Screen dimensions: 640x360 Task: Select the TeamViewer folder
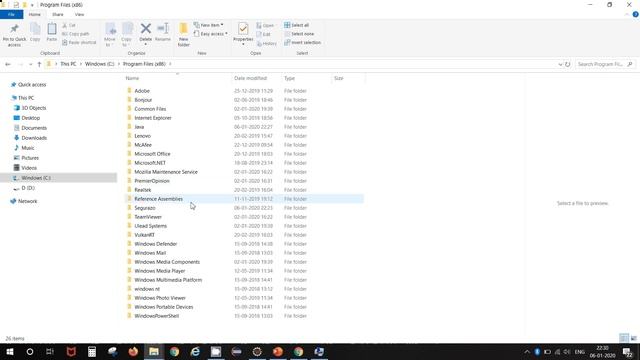point(148,217)
